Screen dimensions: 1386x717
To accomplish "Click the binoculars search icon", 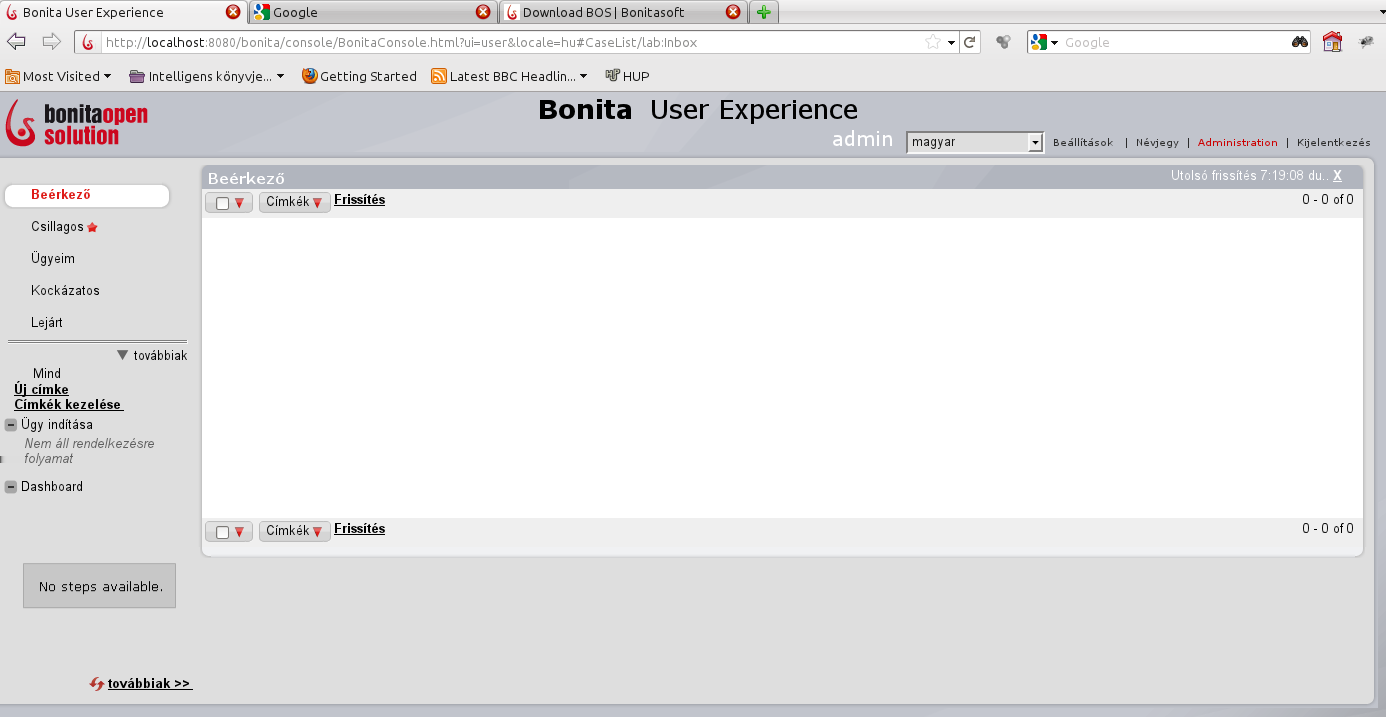I will point(1299,42).
